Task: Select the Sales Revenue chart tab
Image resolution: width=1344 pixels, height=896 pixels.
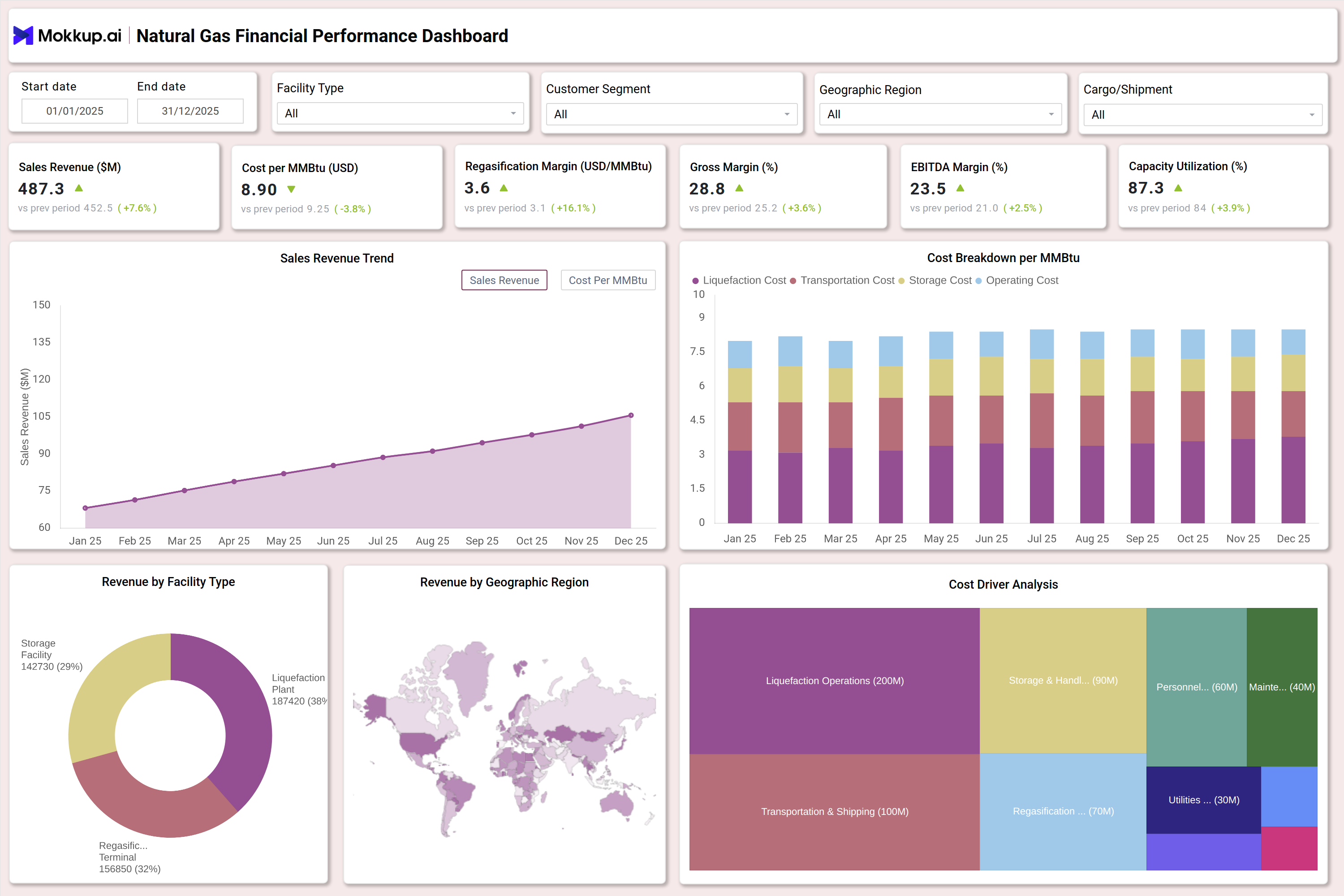Action: click(504, 280)
